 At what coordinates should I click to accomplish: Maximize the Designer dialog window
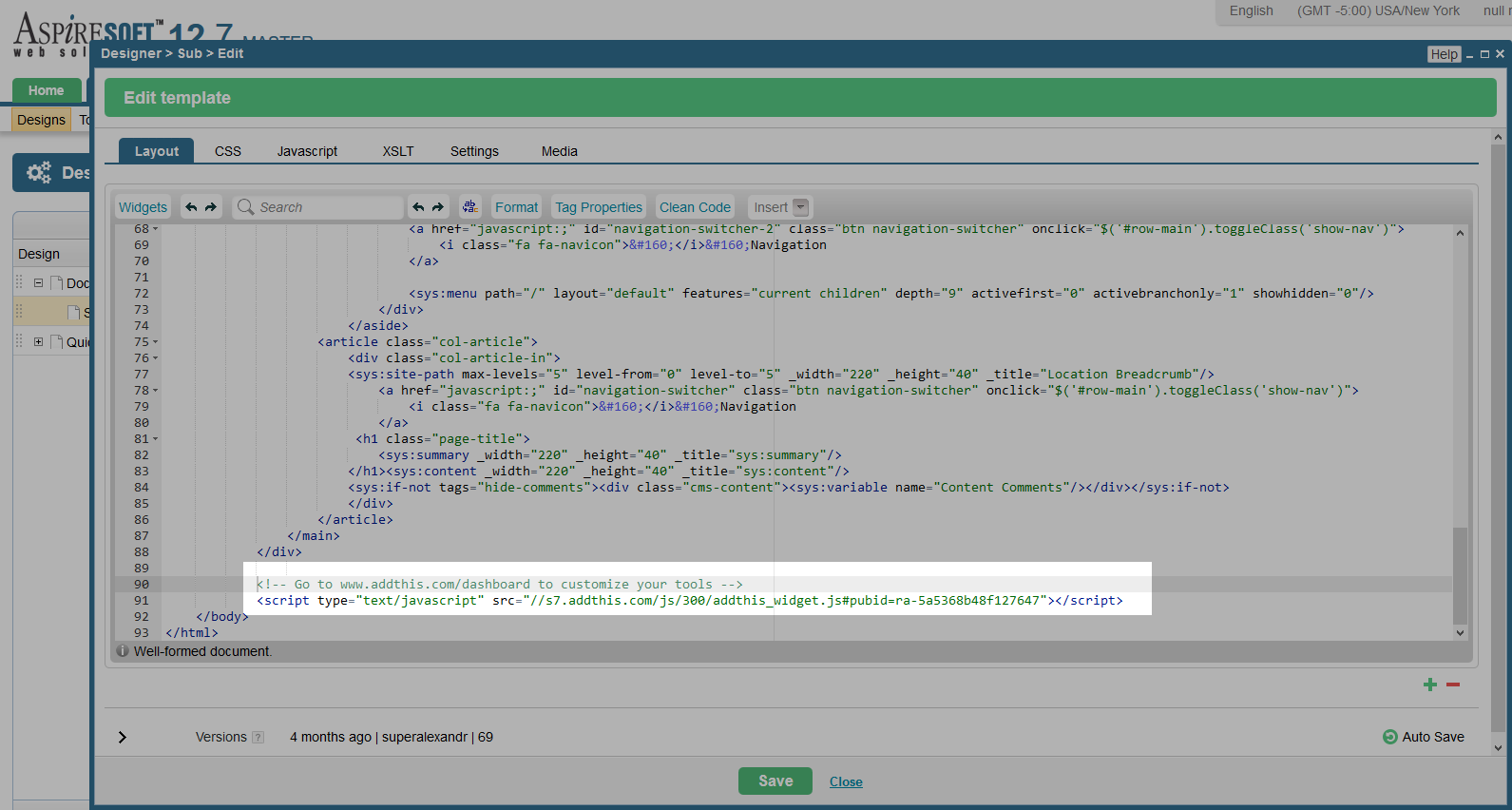[1484, 54]
